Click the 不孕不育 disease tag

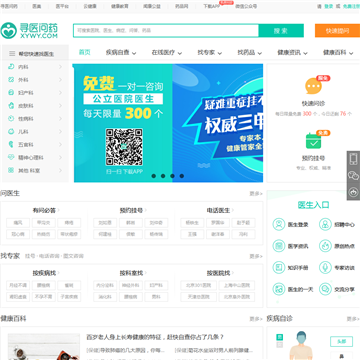[x=44, y=297]
